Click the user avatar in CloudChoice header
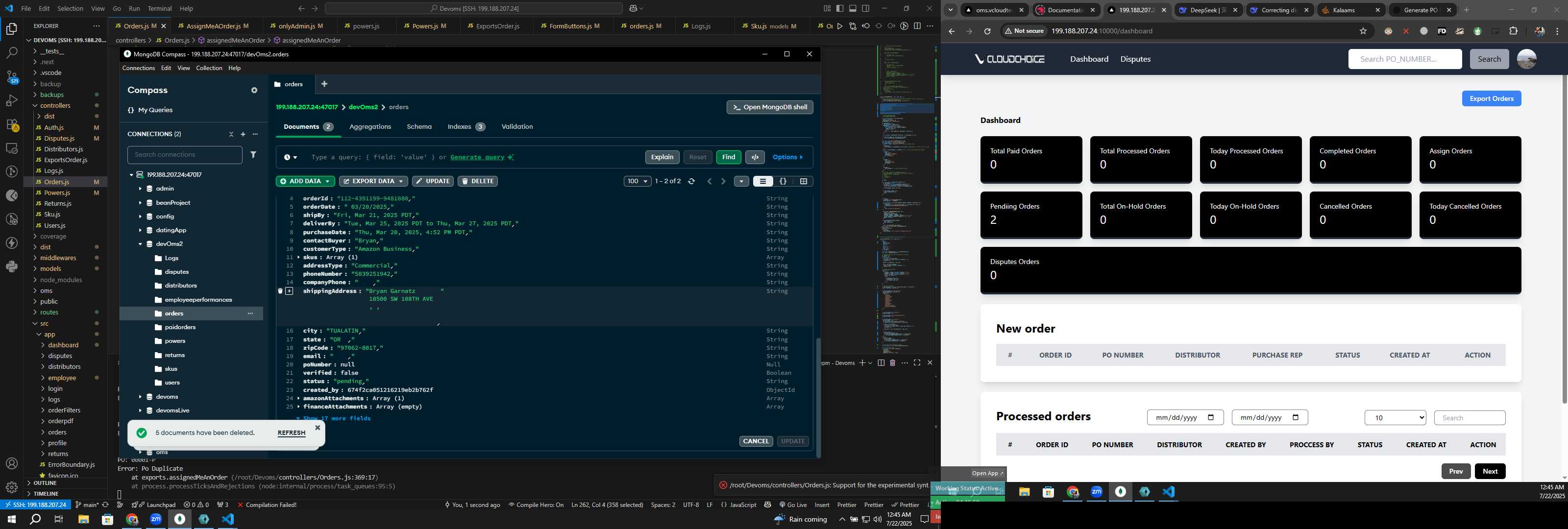Viewport: 1568px width, 529px height. [1526, 59]
